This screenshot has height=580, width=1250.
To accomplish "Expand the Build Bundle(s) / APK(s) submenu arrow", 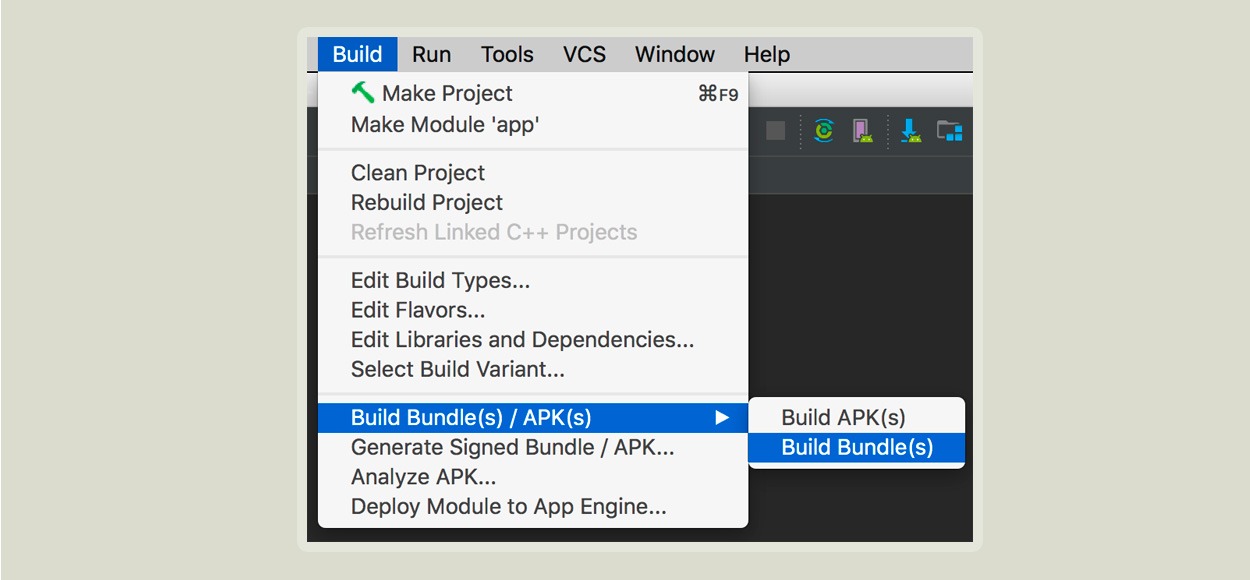I will coord(722,418).
